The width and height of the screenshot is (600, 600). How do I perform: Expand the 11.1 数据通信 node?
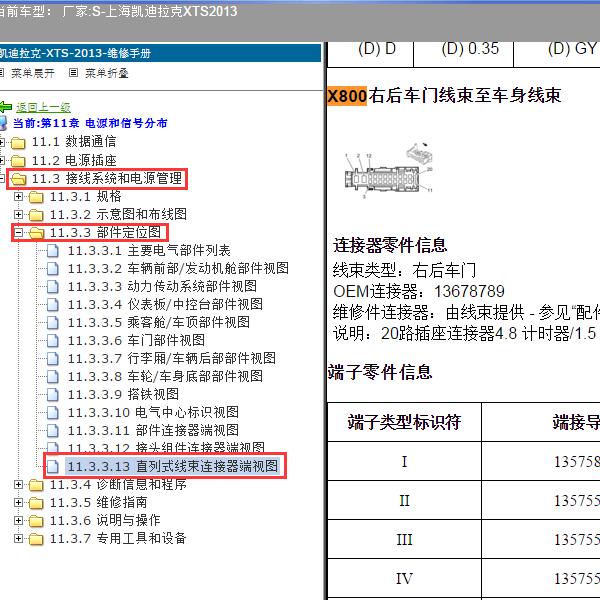pos(2,142)
